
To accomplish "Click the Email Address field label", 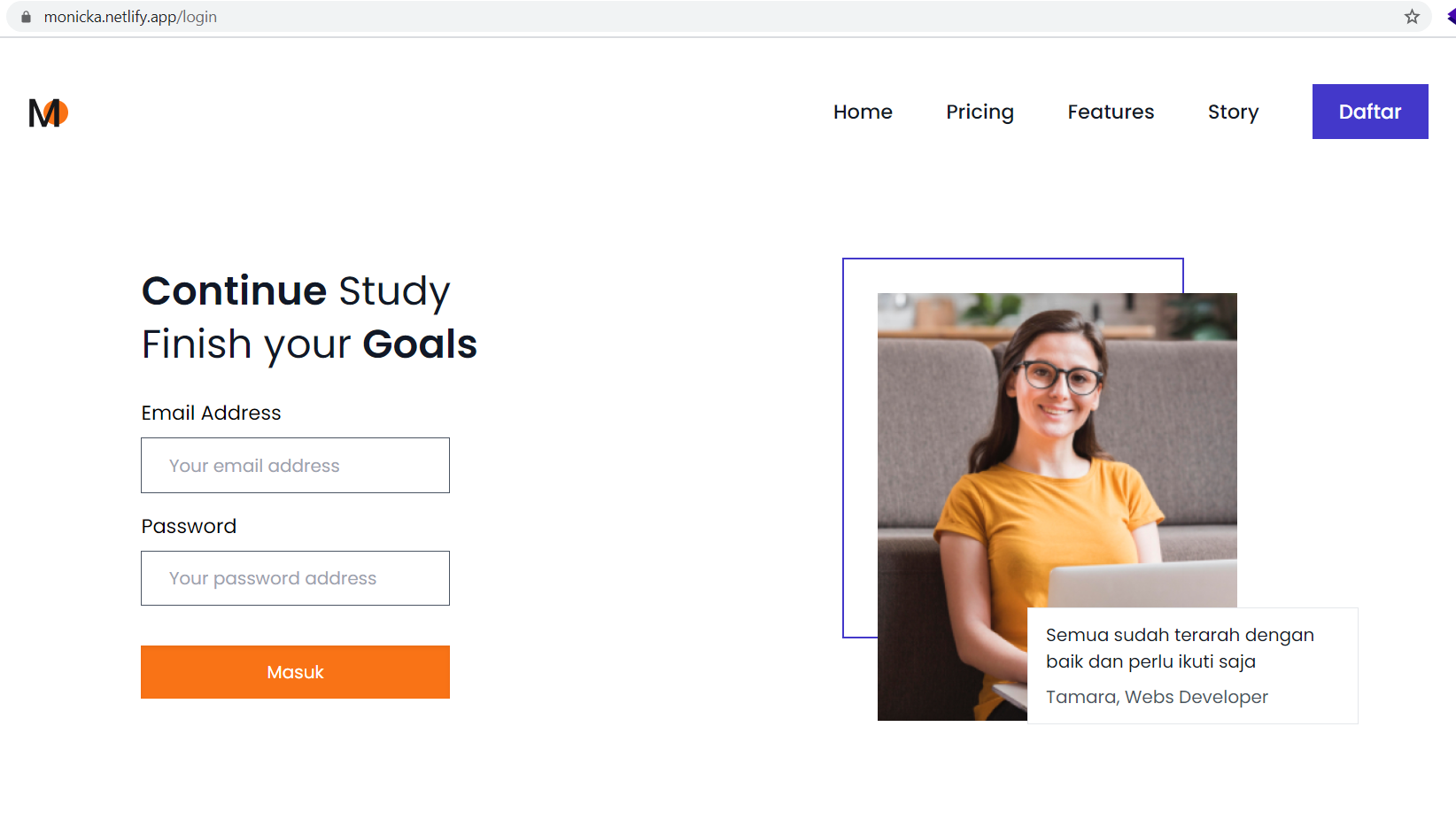I will pyautogui.click(x=211, y=412).
